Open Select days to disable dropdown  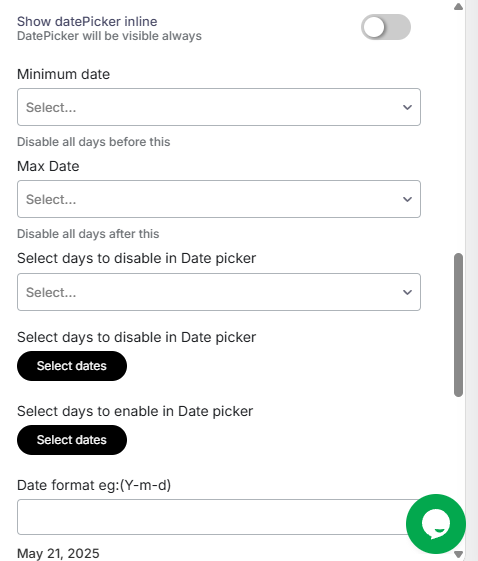[219, 292]
